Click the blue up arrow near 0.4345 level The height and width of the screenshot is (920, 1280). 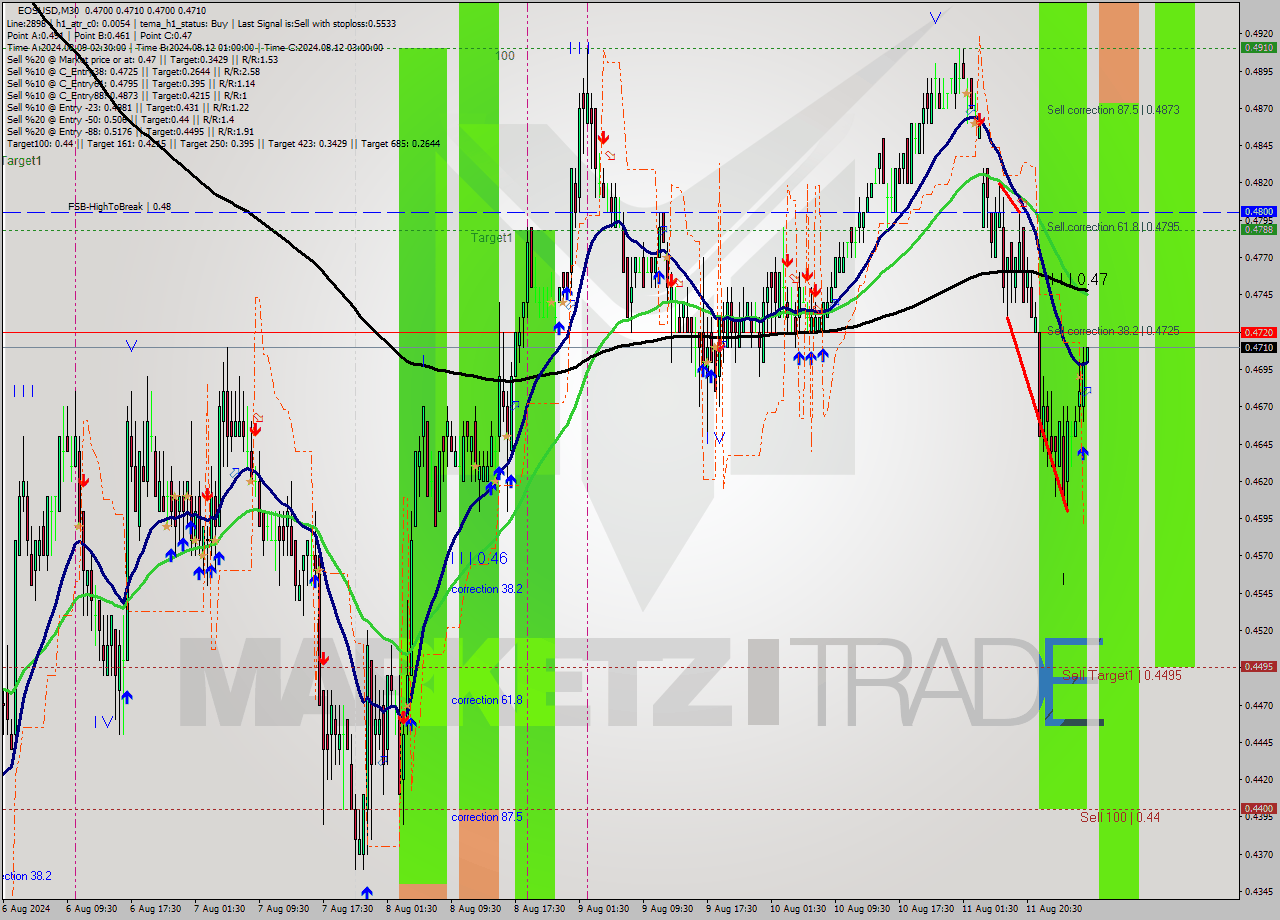tap(367, 892)
